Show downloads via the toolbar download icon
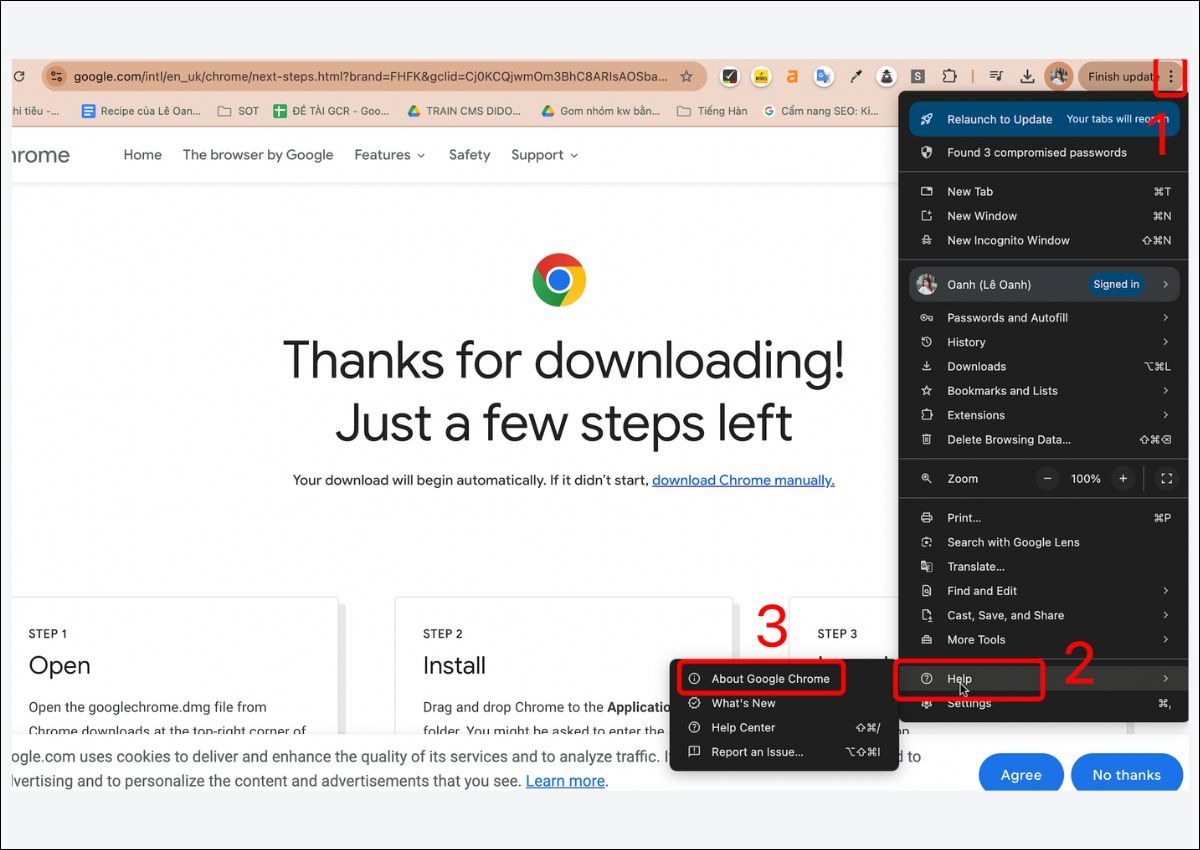 pos(1027,76)
